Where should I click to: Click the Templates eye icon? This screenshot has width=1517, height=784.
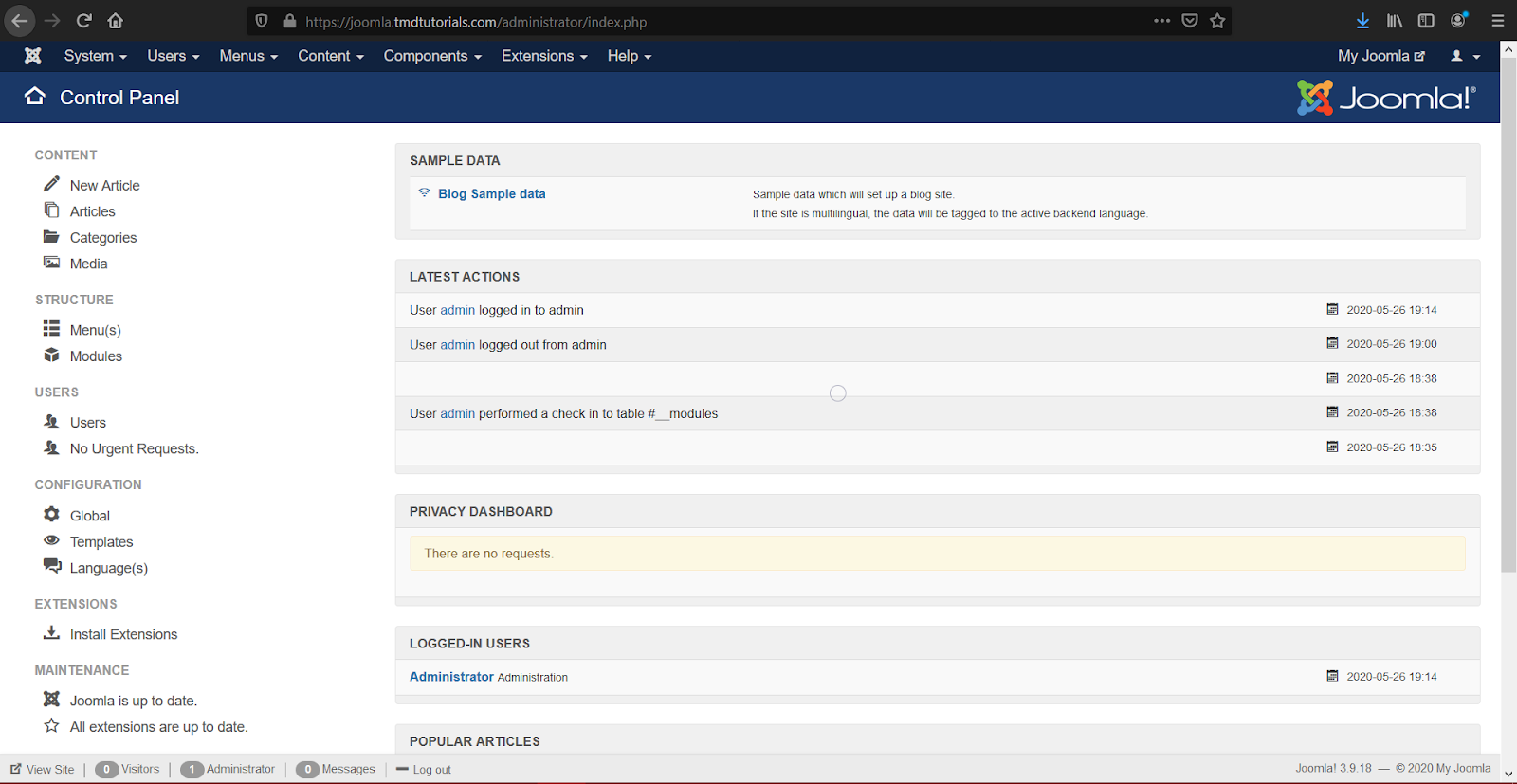tap(51, 540)
